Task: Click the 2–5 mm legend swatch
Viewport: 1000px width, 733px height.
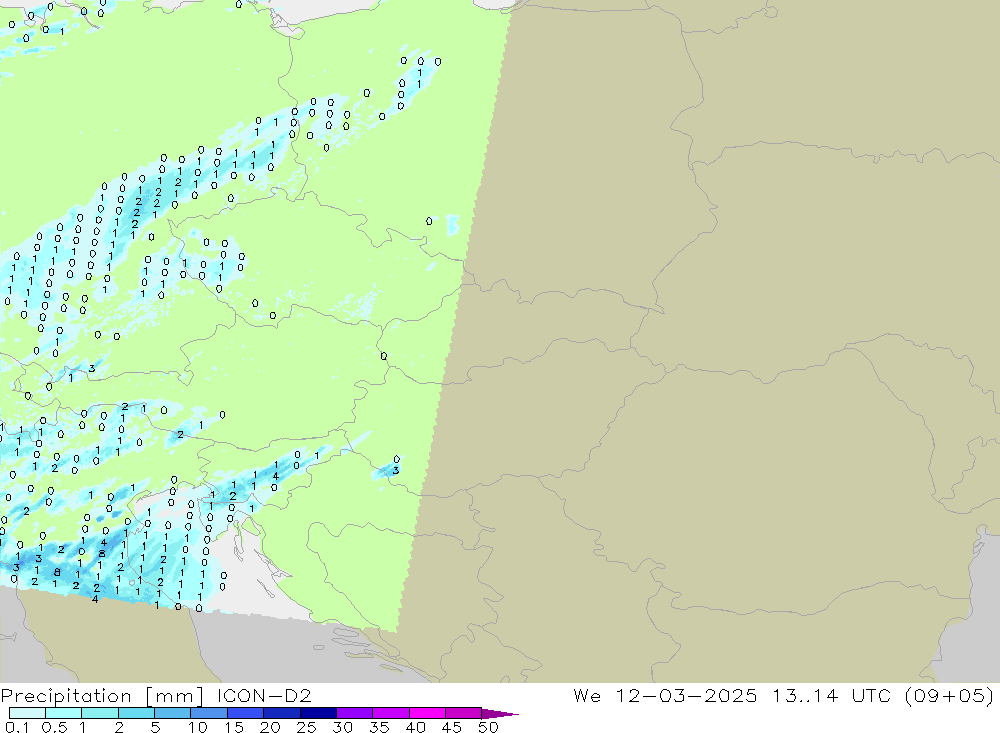Action: 136,713
